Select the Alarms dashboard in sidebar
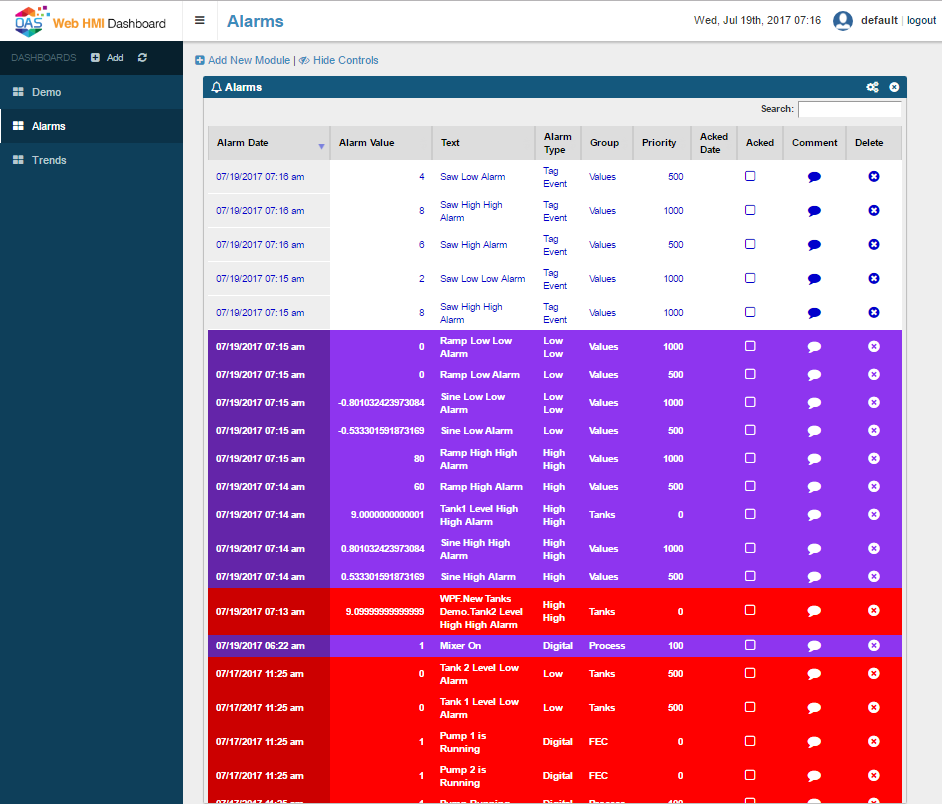Screen dimensions: 942x804 coord(48,126)
